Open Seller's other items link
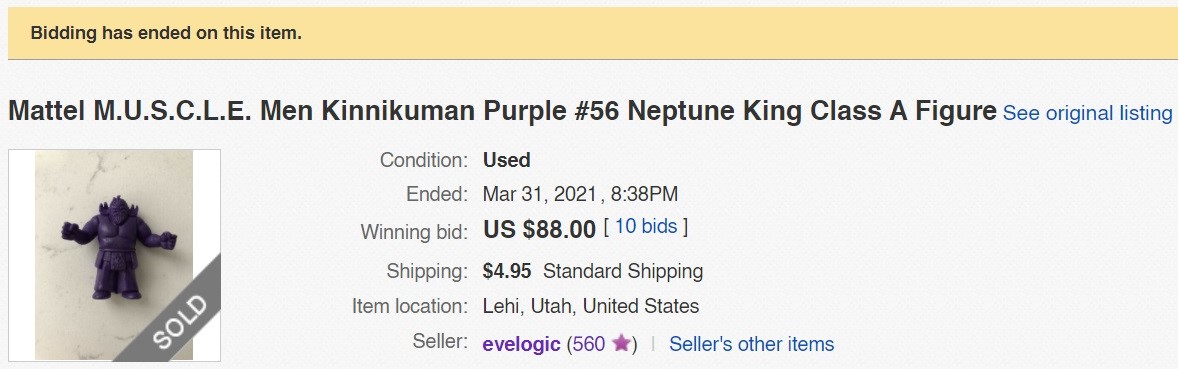Image resolution: width=1178 pixels, height=369 pixels. click(751, 344)
